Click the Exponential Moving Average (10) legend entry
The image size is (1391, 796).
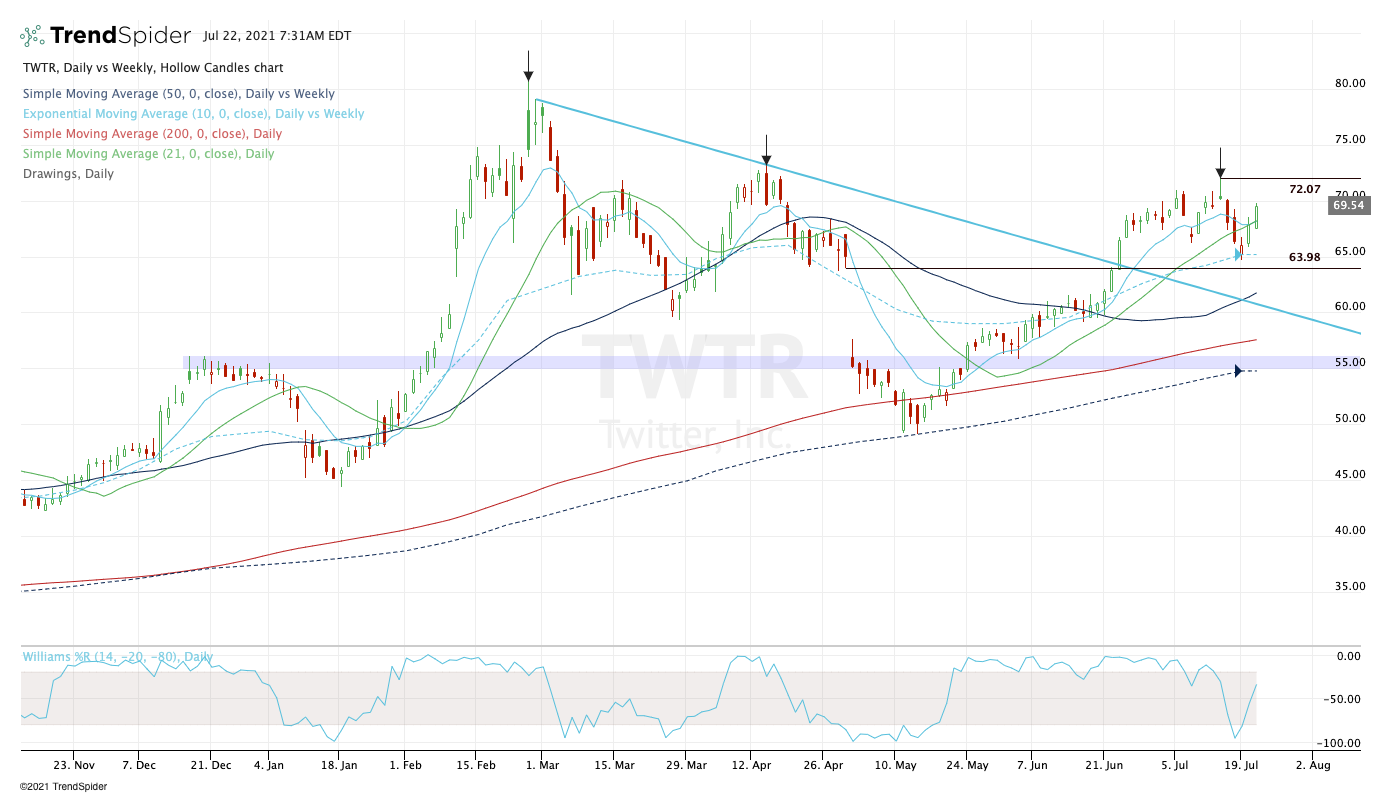coord(193,114)
